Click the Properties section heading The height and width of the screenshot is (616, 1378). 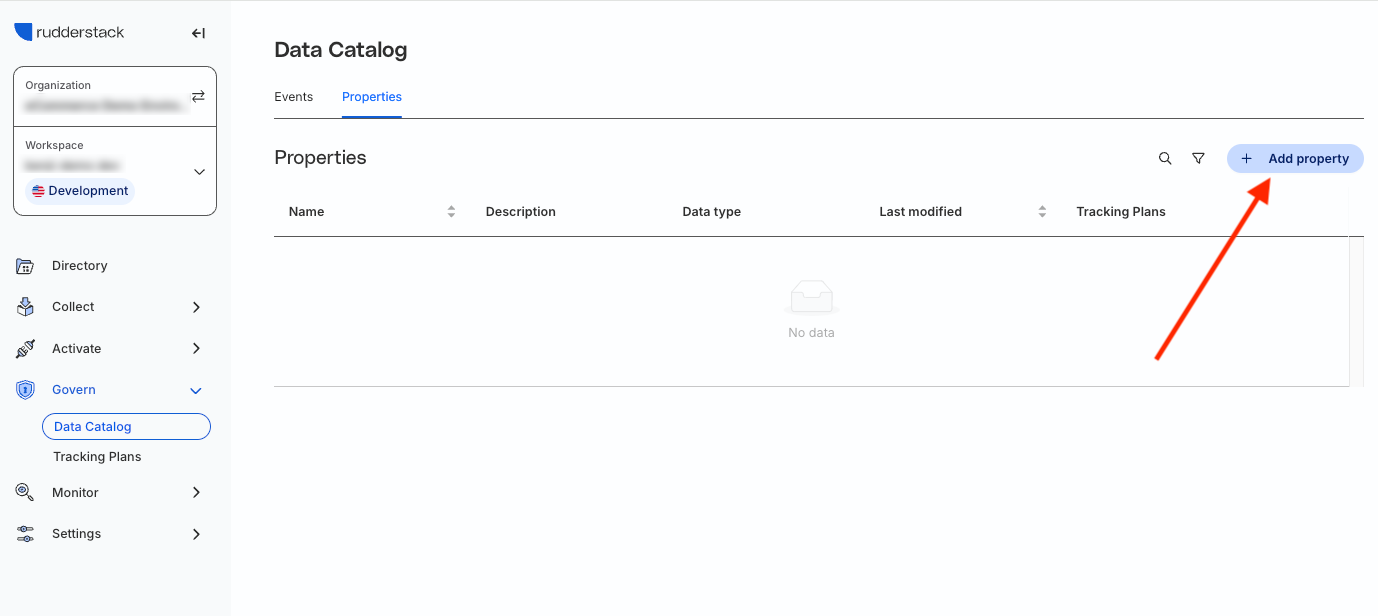(320, 158)
